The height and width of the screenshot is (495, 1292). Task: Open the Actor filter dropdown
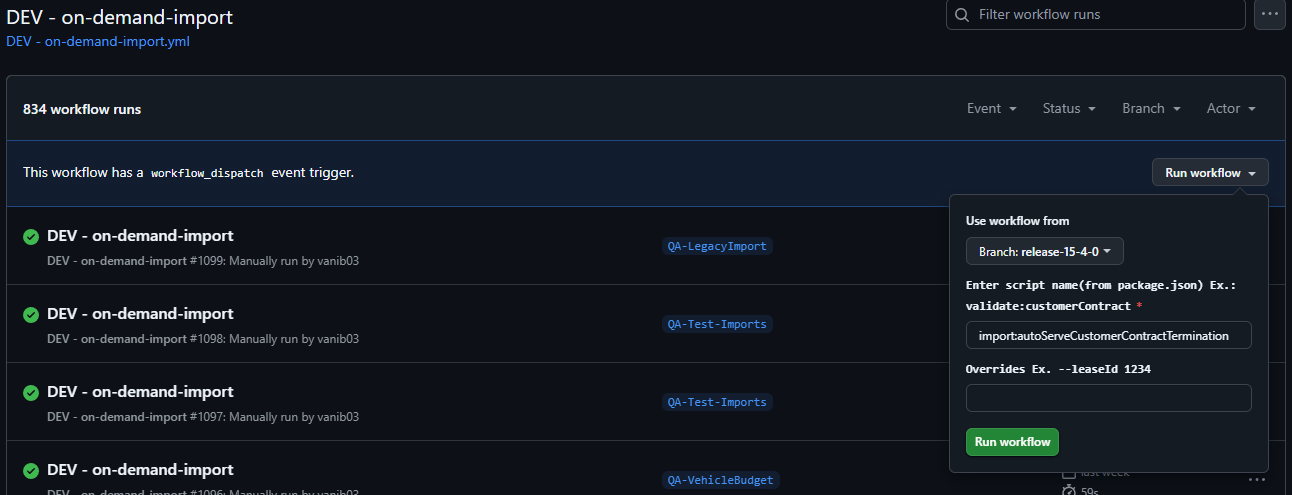(x=1231, y=108)
